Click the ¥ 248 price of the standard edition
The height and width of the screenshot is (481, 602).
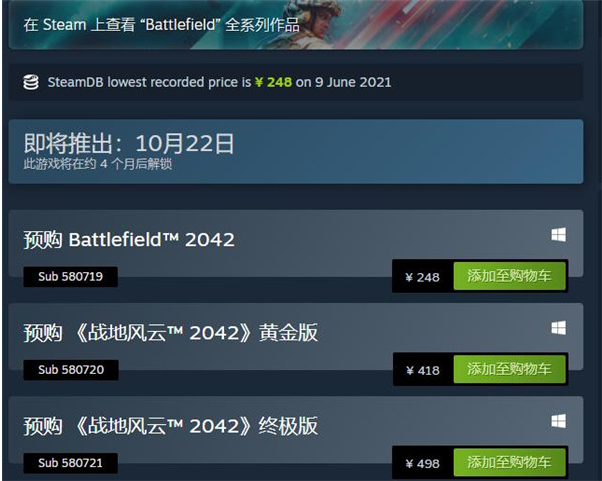[422, 277]
